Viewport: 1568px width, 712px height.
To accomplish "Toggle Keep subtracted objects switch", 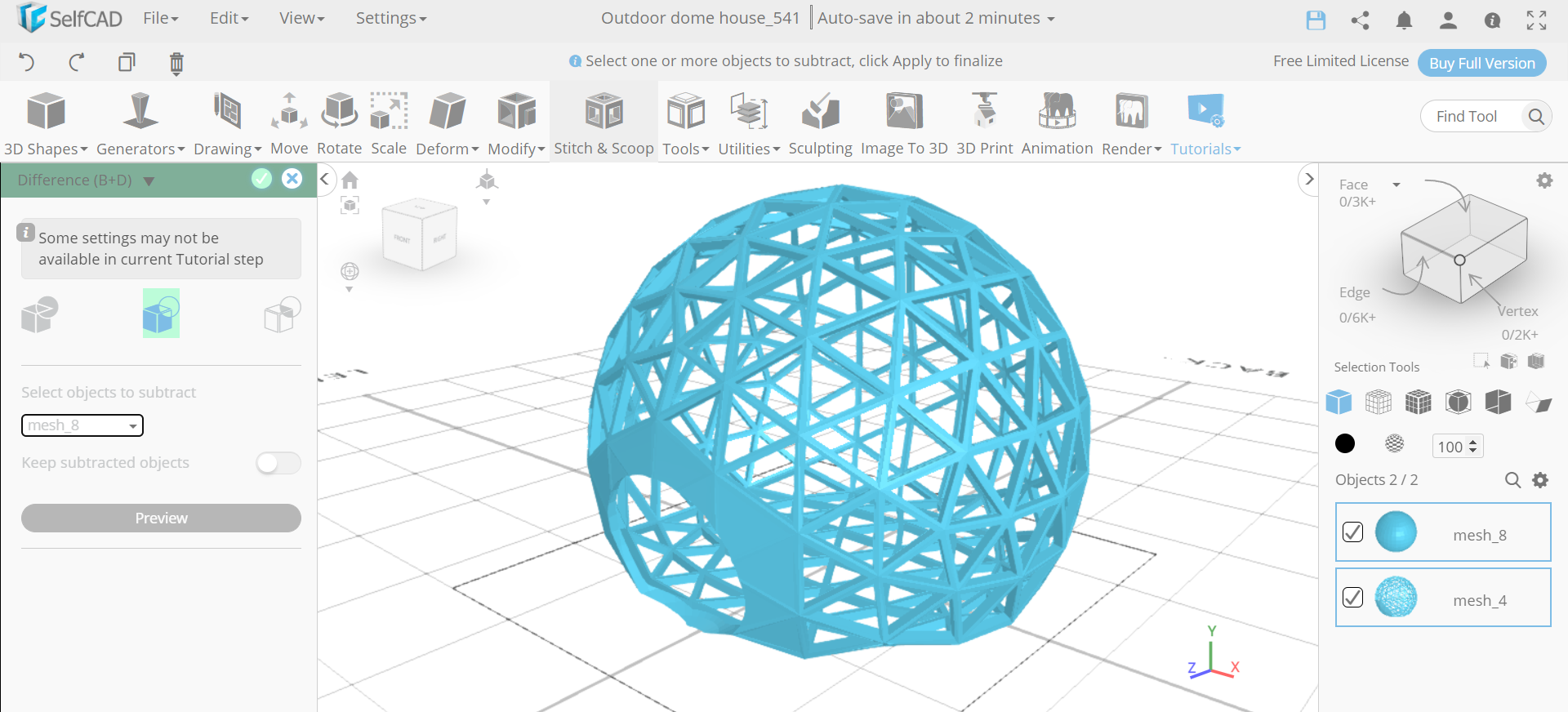I will click(x=278, y=463).
